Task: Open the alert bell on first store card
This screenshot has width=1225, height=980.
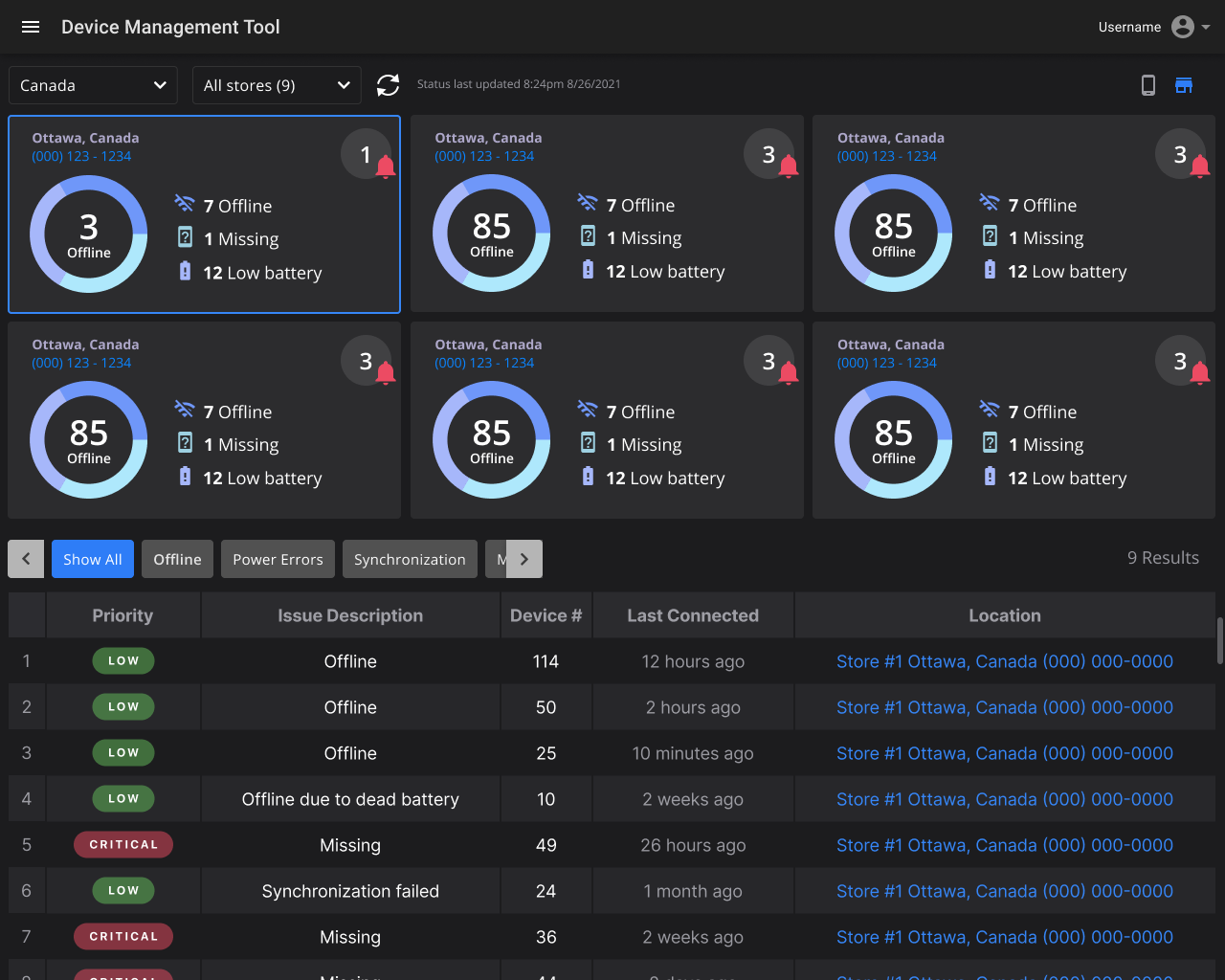Action: (x=386, y=167)
